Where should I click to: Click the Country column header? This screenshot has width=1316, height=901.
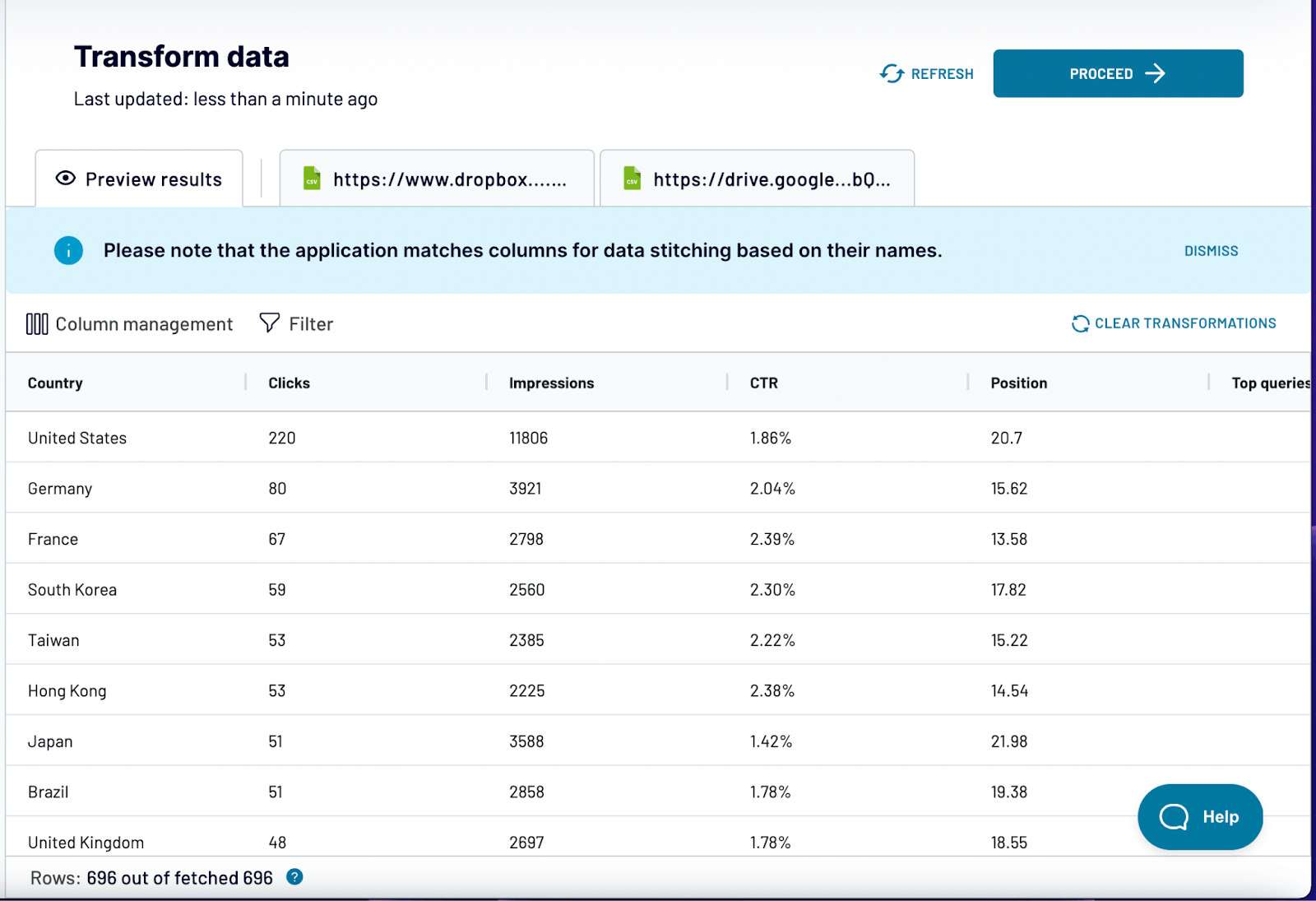point(54,382)
